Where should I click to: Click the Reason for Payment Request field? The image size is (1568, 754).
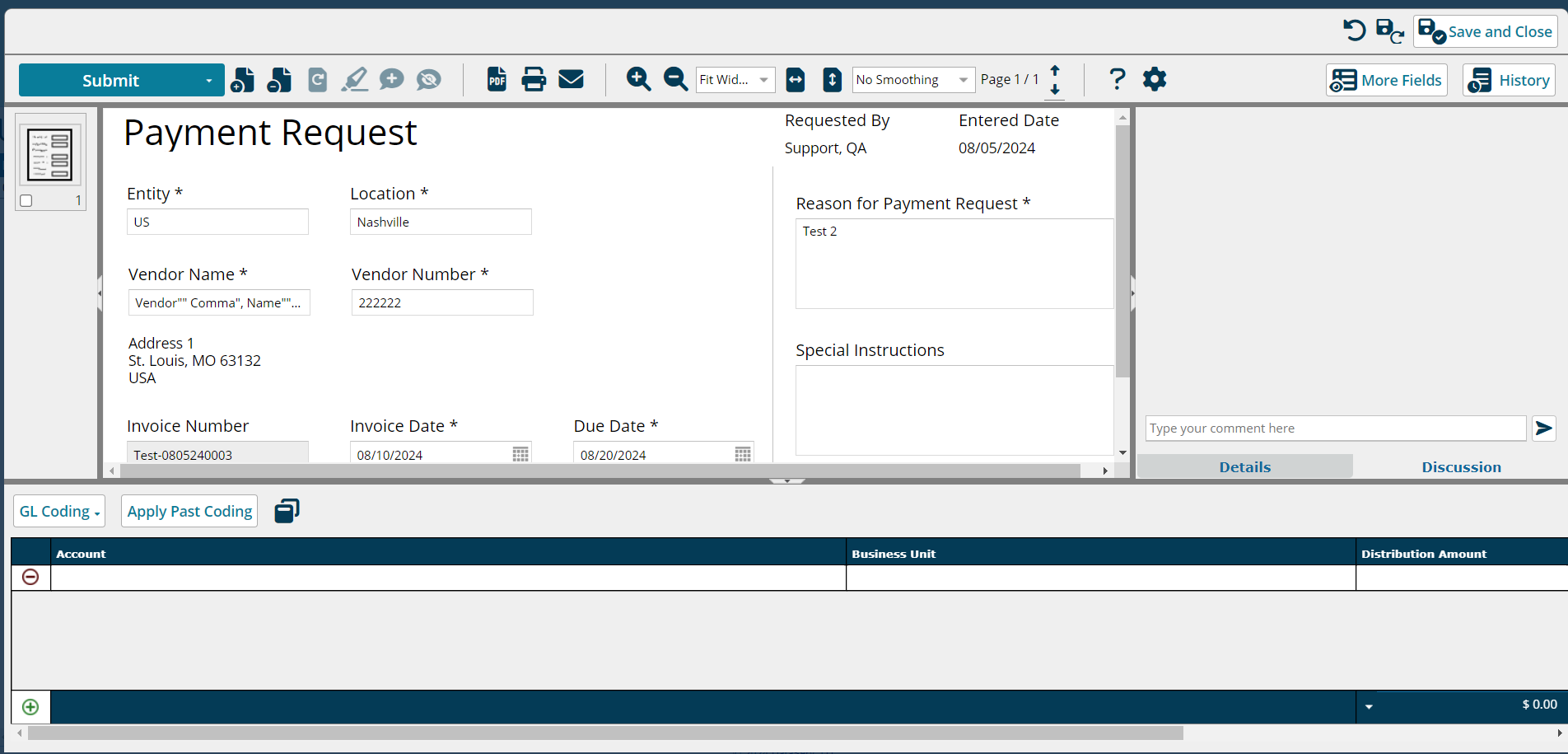point(954,264)
